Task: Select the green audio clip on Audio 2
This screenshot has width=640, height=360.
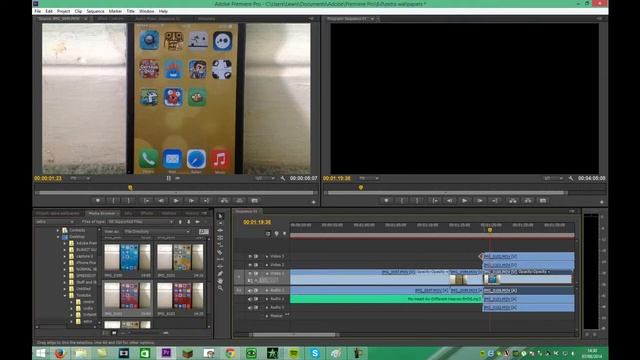Action: click(x=386, y=299)
